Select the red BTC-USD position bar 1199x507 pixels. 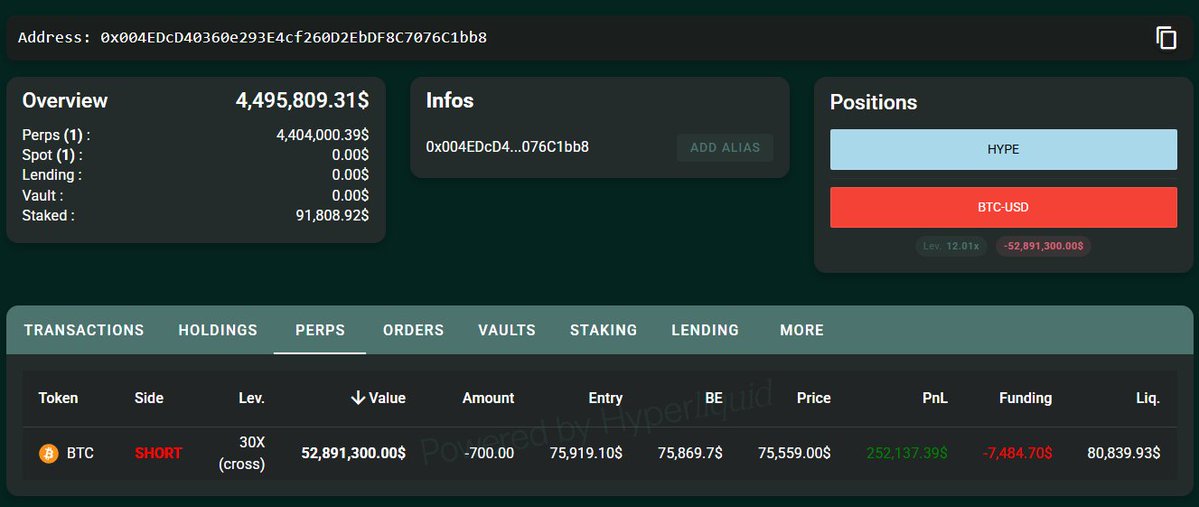(x=1003, y=207)
